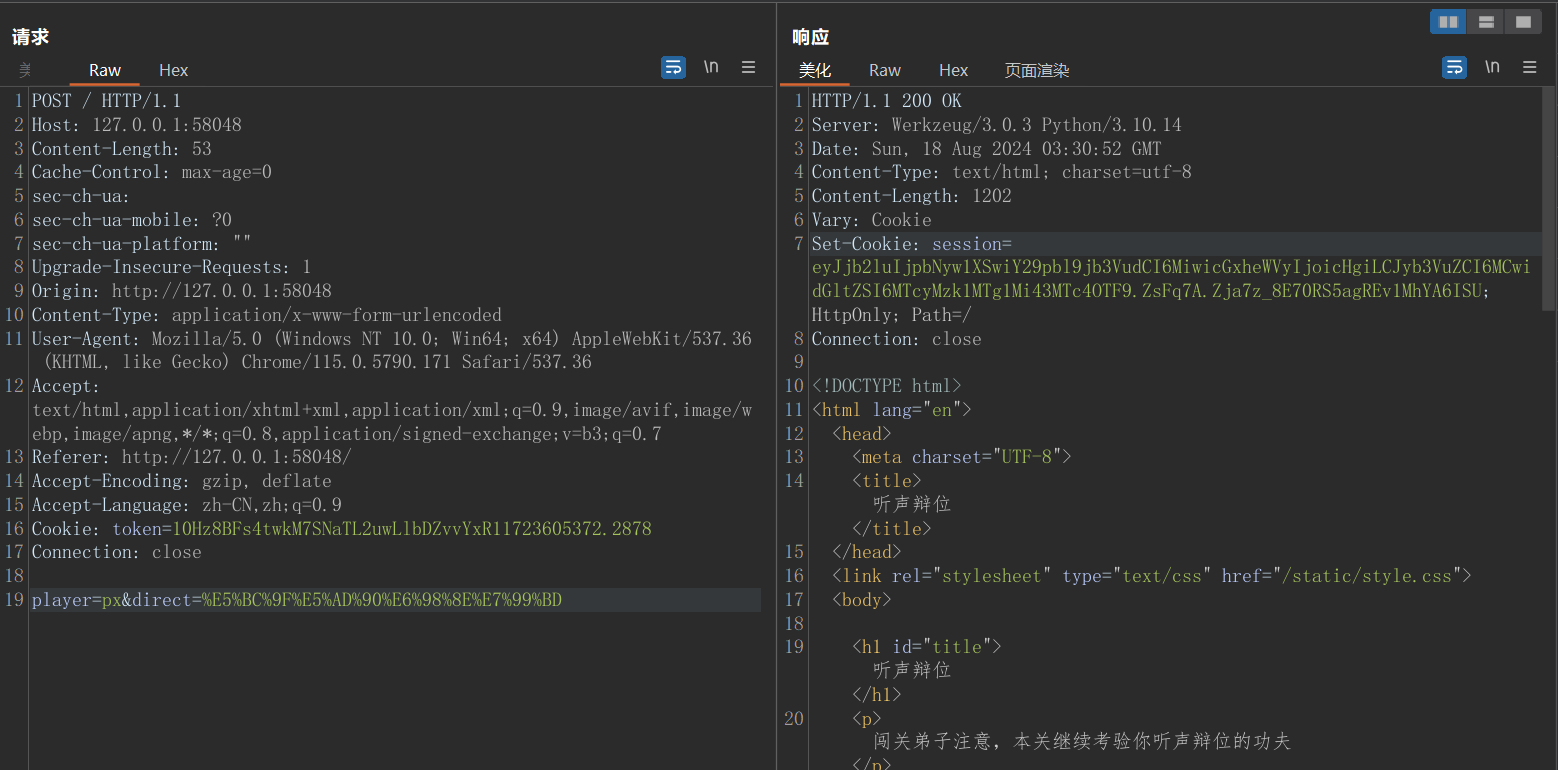
Task: Click the Host: 127.0.0.1:58048 header line
Action: [x=136, y=125]
